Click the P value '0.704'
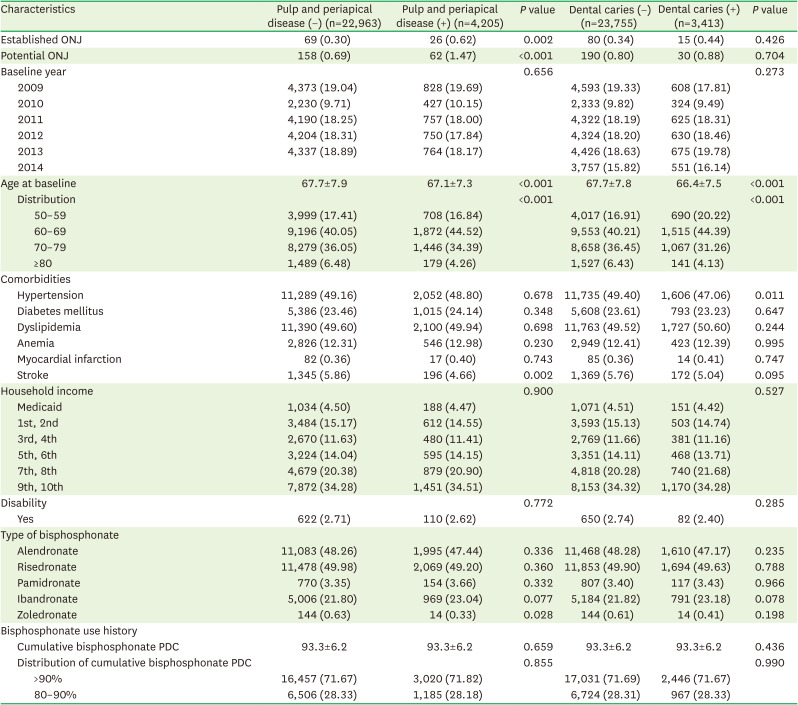 coord(770,55)
